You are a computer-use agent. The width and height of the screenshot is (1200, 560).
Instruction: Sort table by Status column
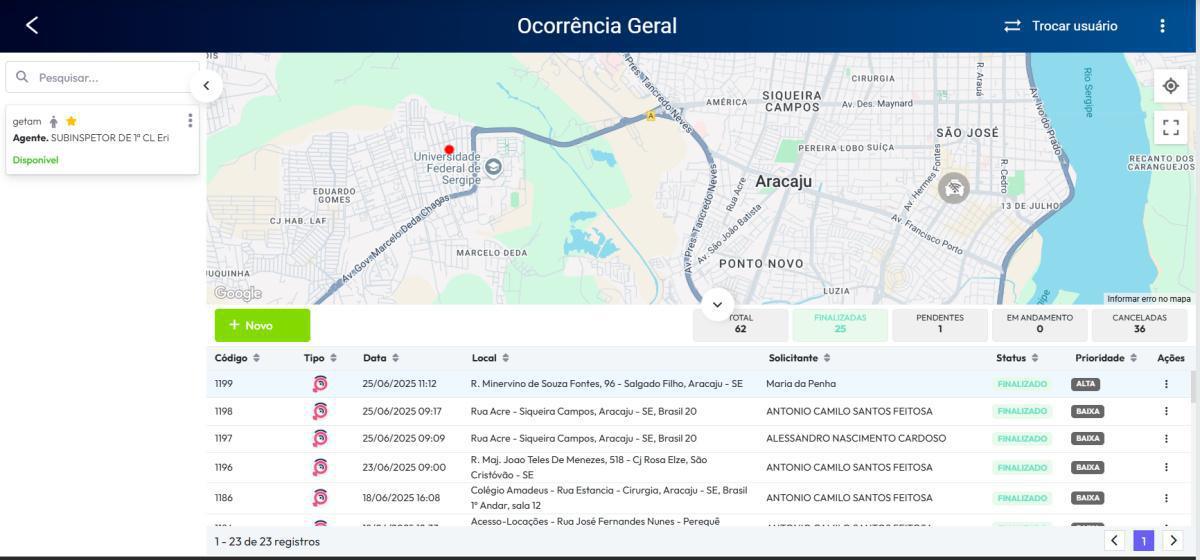click(1018, 358)
